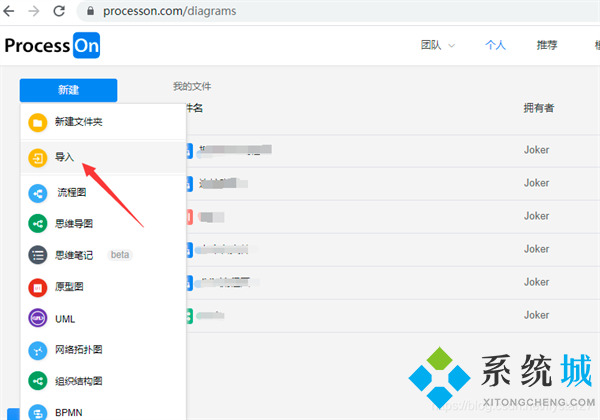
Task: Click the browser forward arrow
Action: coord(34,11)
